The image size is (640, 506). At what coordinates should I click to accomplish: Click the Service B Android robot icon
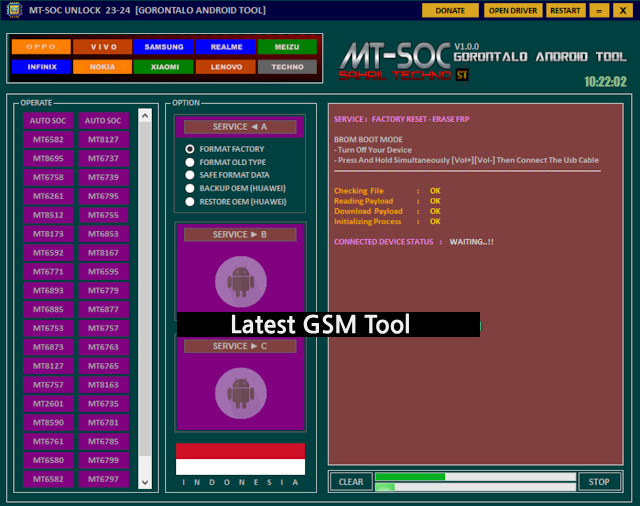(241, 282)
